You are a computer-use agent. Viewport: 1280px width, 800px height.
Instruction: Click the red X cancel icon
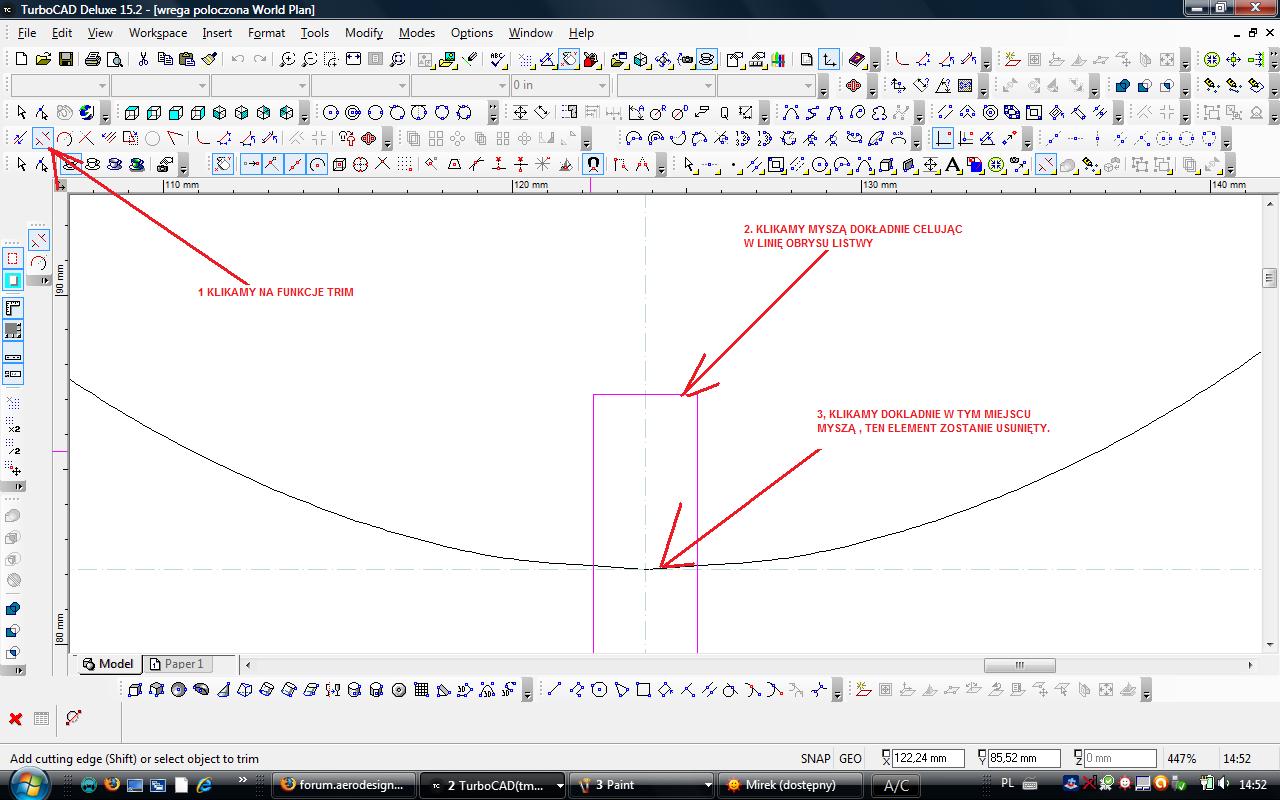pyautogui.click(x=16, y=718)
